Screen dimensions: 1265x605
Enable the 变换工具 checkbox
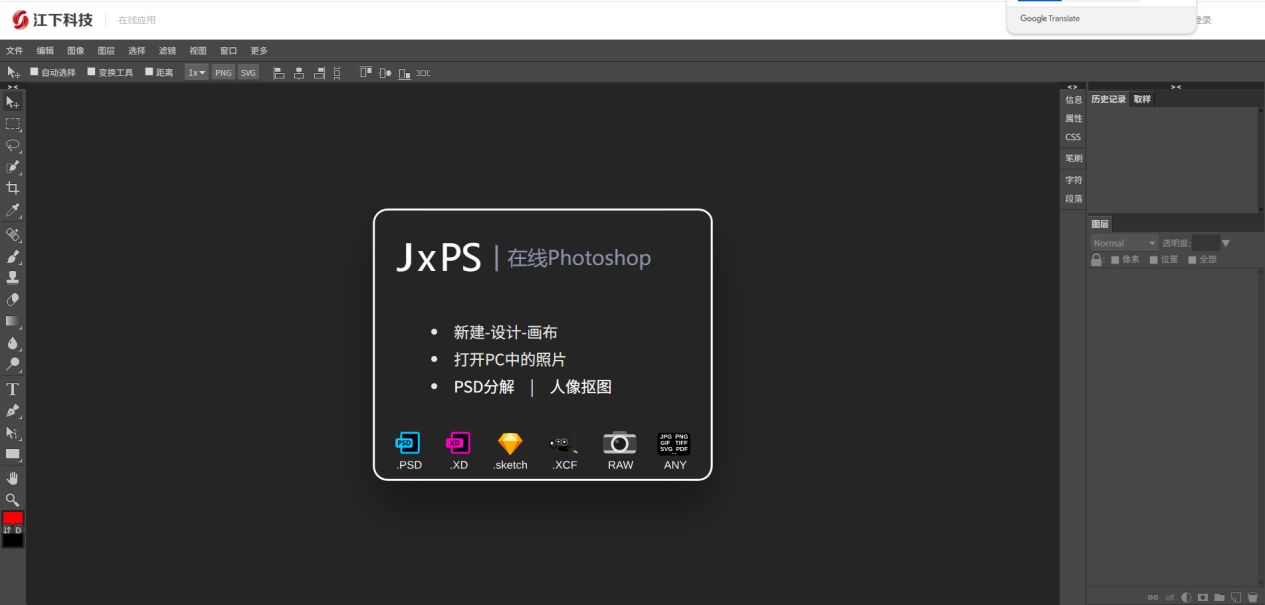[91, 72]
